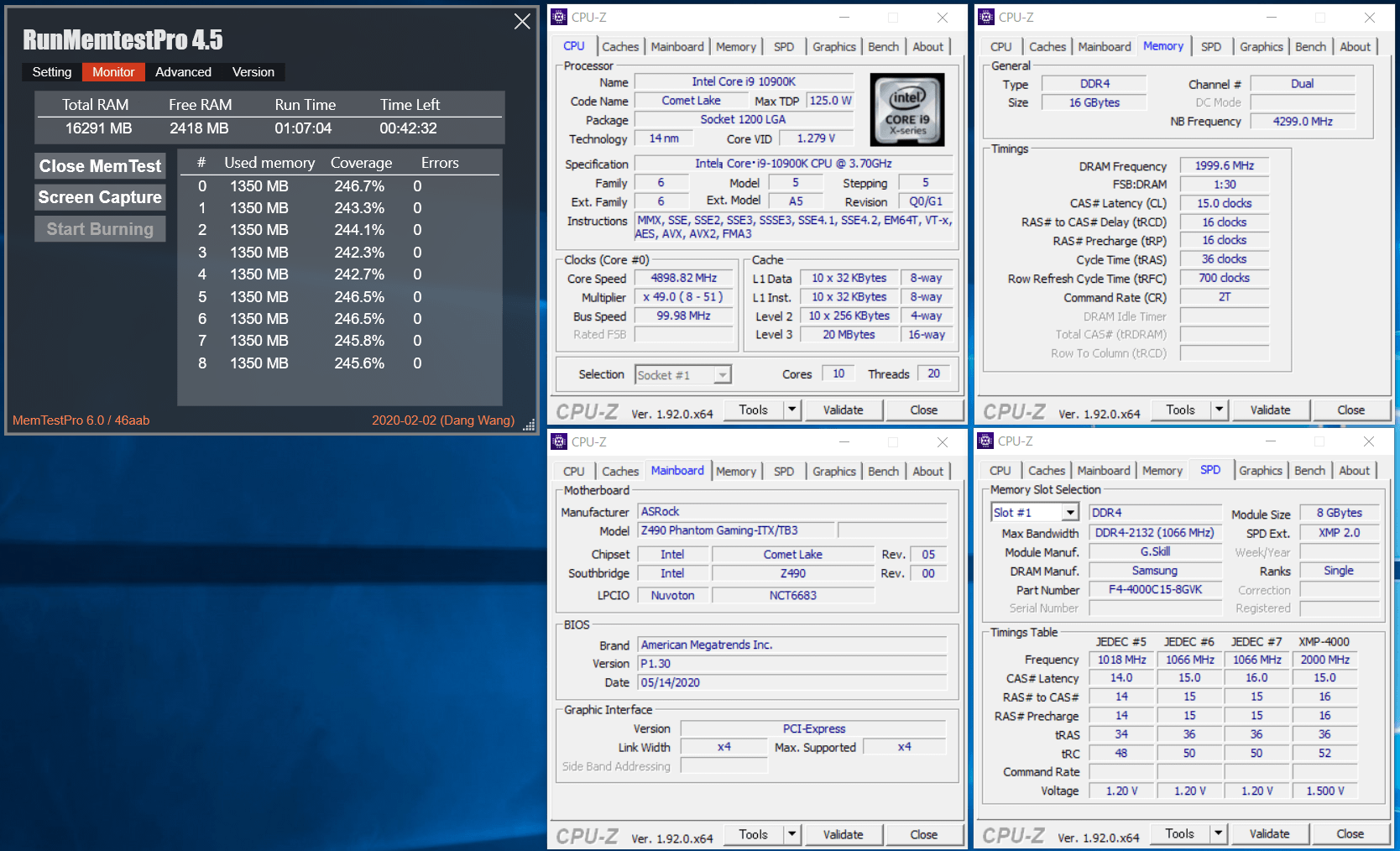Image resolution: width=1400 pixels, height=851 pixels.
Task: Click the XMP-4000 voltage 1.500 V cell
Action: click(1325, 791)
